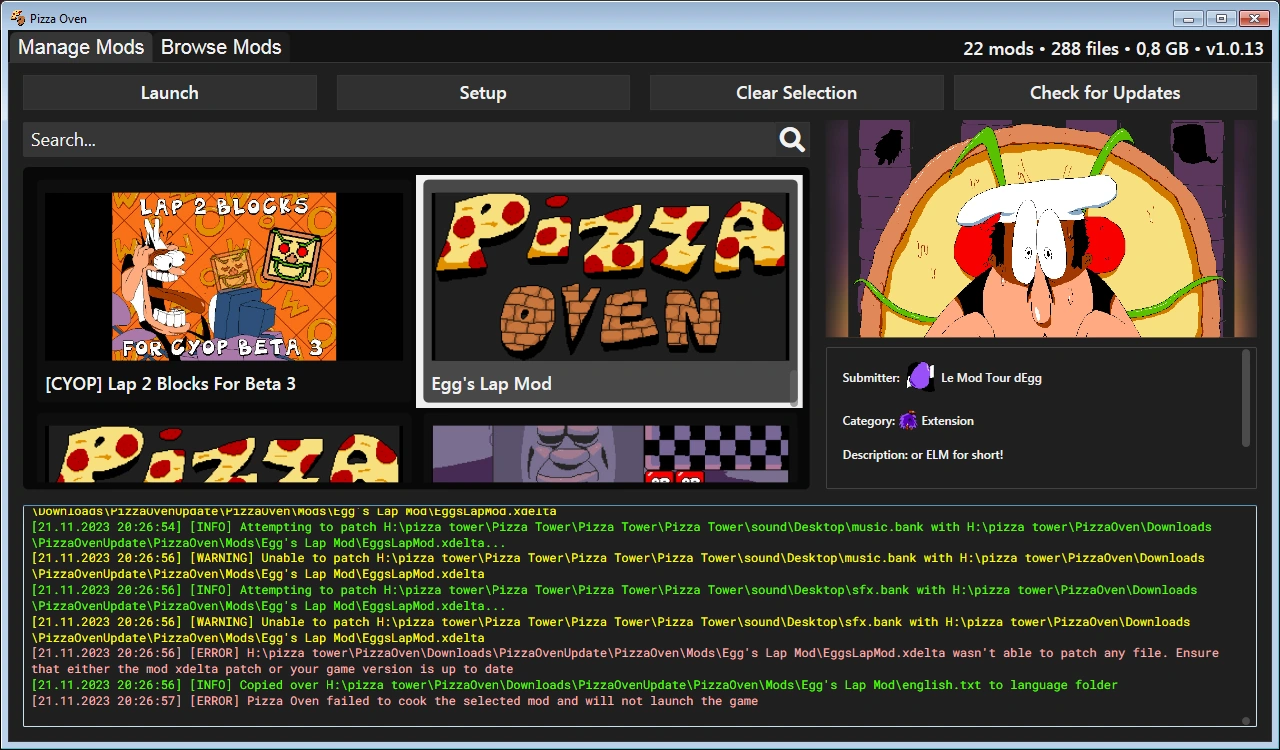Viewport: 1280px width, 750px height.
Task: Click the Clear Selection button
Action: click(x=797, y=93)
